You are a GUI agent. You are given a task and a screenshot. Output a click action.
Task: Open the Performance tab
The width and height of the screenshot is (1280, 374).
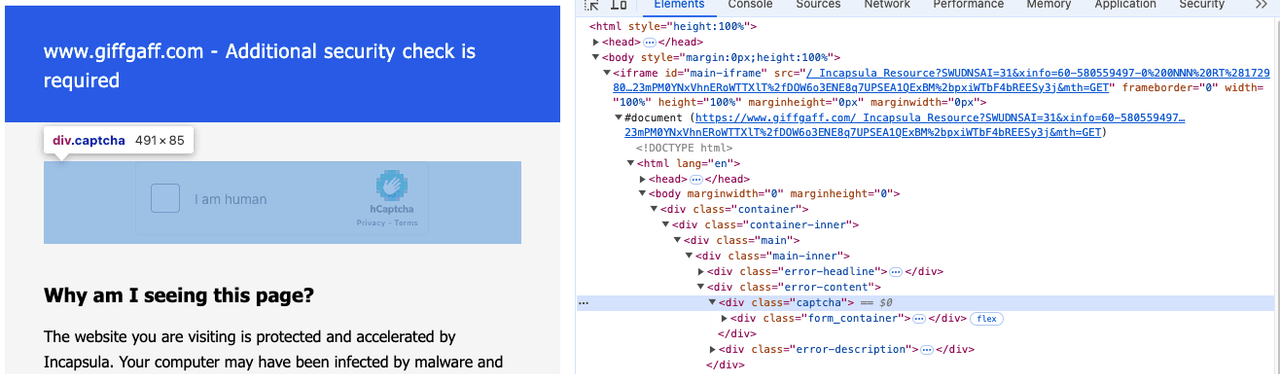coord(968,4)
